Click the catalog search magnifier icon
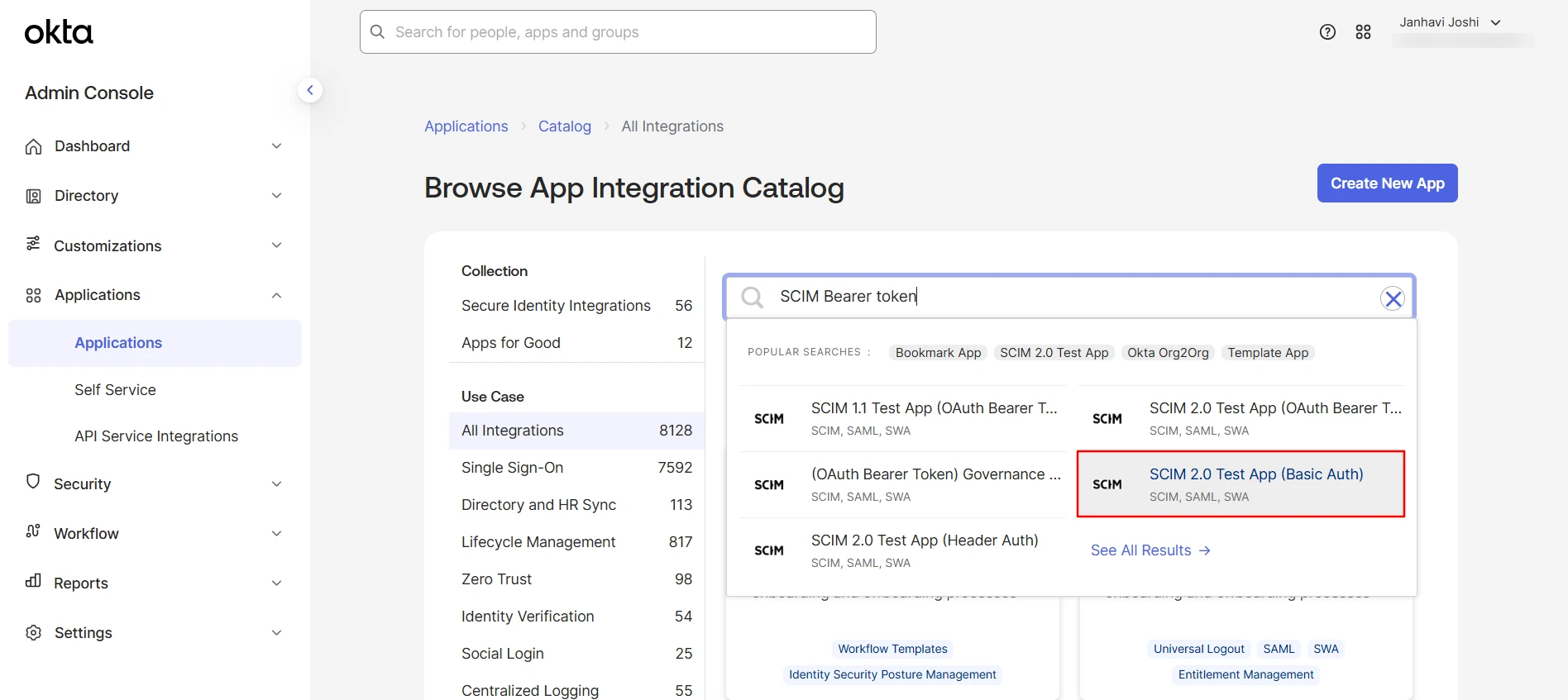Image resolution: width=1568 pixels, height=700 pixels. [752, 297]
